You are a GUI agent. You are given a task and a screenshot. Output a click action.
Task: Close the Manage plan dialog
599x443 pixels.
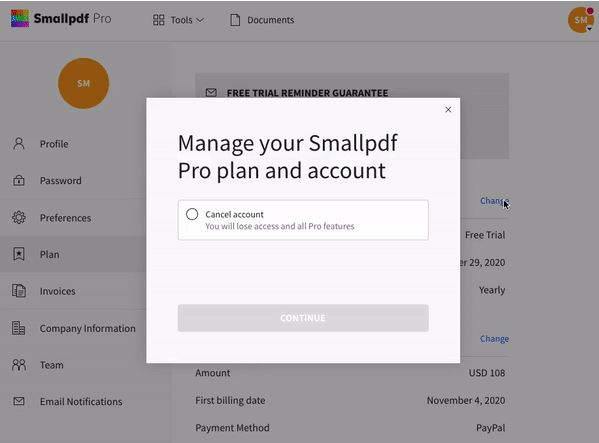(x=448, y=110)
